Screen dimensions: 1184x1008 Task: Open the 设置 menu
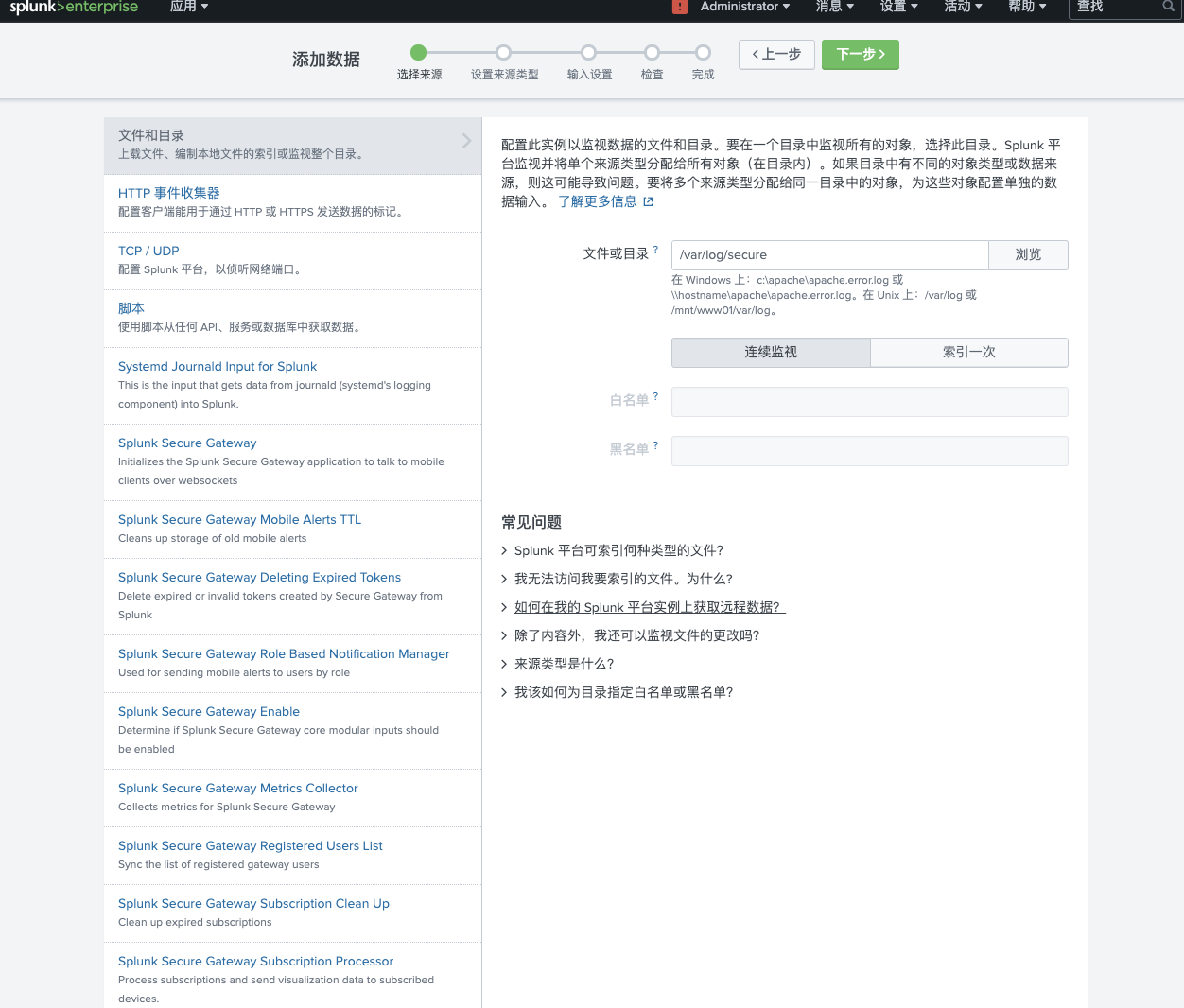pos(898,7)
